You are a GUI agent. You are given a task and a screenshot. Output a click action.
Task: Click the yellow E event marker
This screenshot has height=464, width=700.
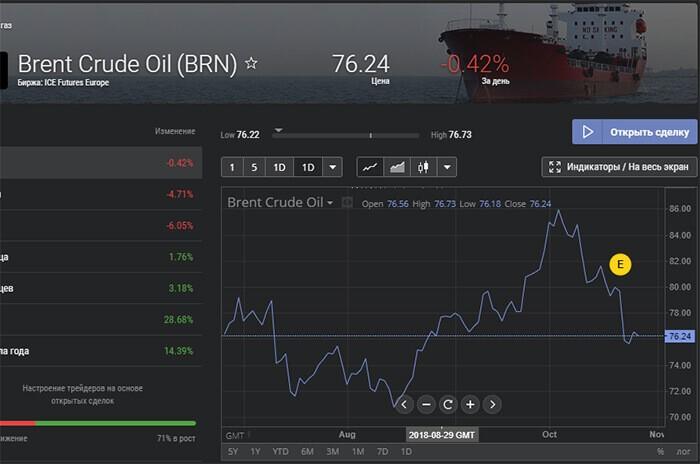coord(620,264)
